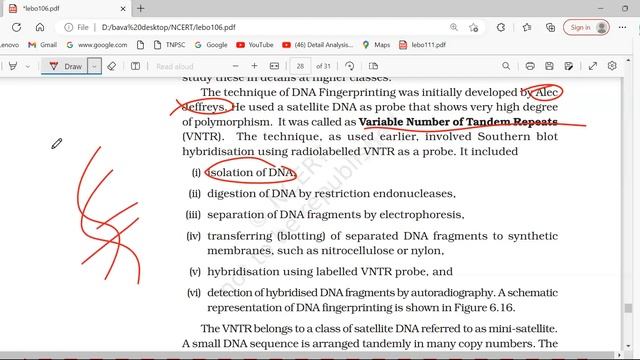The height and width of the screenshot is (360, 640).
Task: Open the (46) Detail Analysis bookmark
Action: tap(318, 45)
